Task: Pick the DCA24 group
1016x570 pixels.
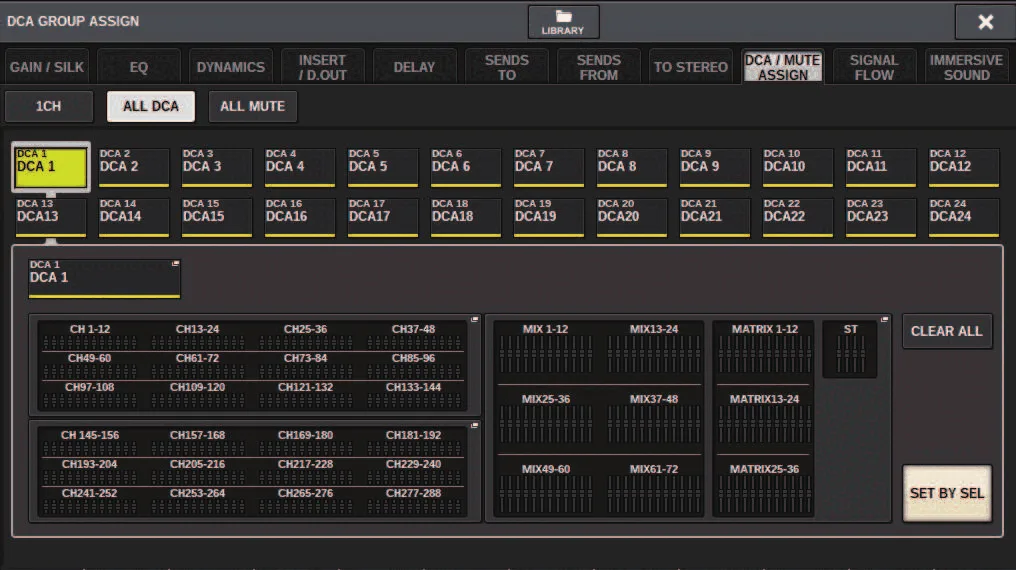Action: (964, 217)
